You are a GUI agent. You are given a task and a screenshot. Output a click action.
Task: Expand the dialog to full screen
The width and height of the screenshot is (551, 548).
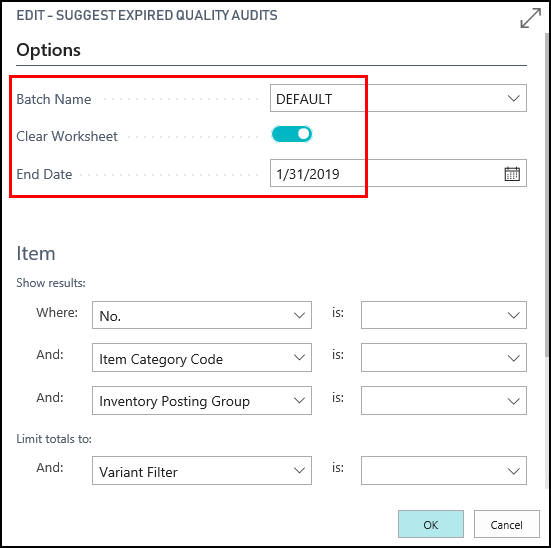tap(530, 18)
